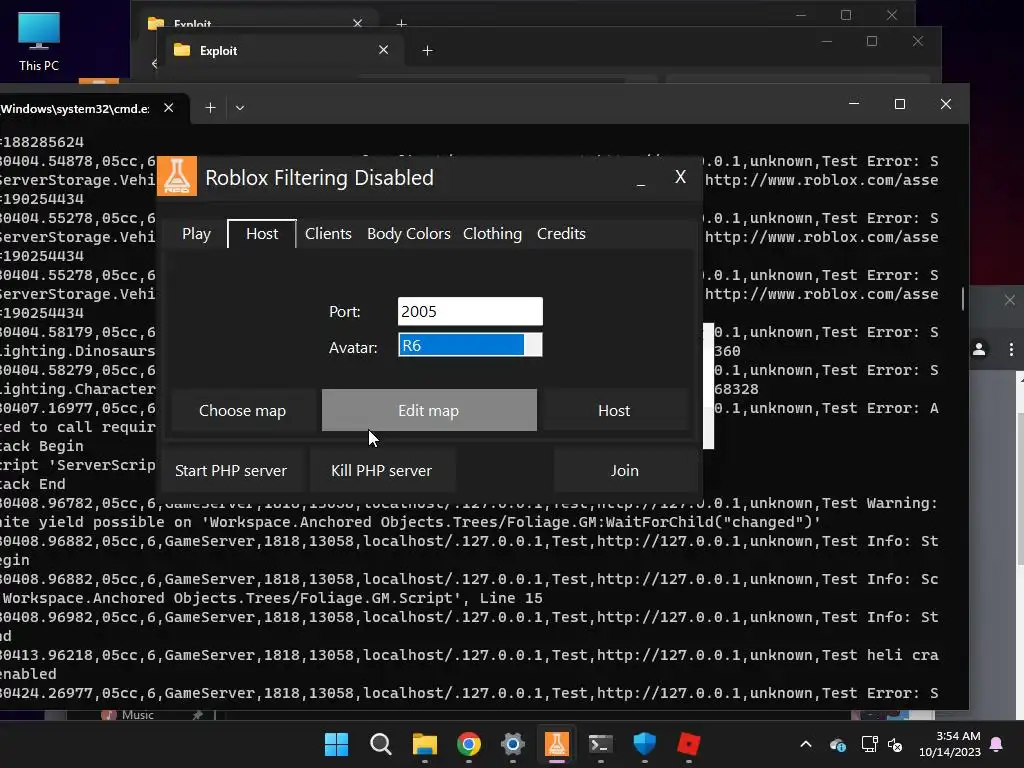This screenshot has height=768, width=1024.
Task: Open the Clothing tab
Action: 492,234
